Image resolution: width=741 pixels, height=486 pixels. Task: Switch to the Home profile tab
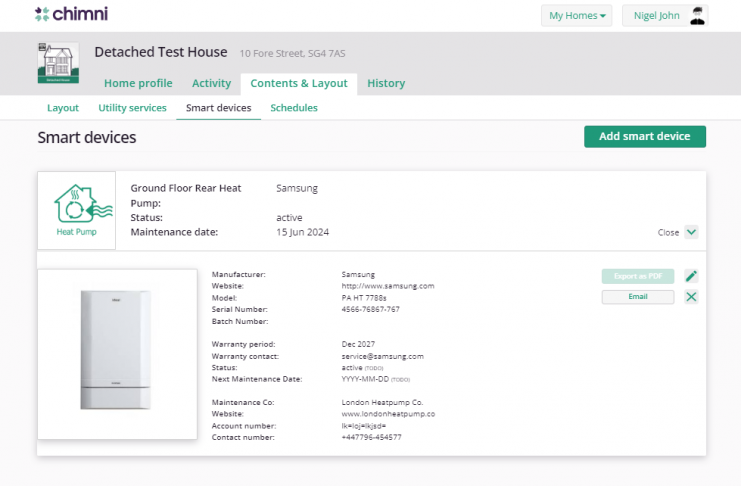138,84
